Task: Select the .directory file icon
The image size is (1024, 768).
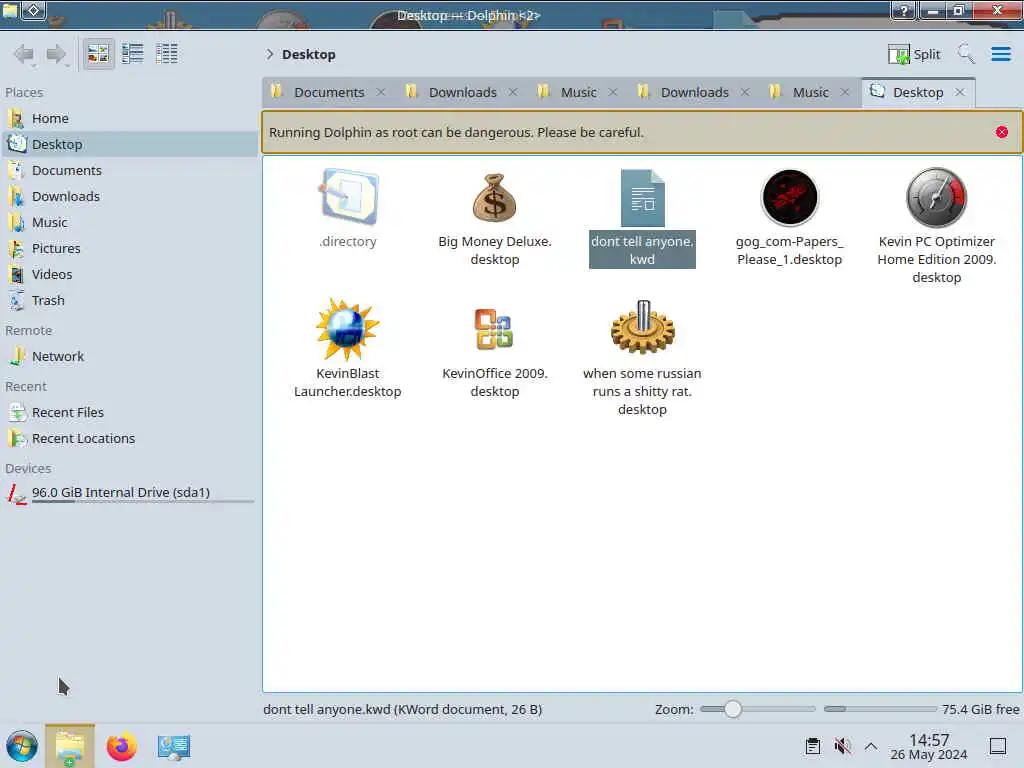Action: pos(347,197)
